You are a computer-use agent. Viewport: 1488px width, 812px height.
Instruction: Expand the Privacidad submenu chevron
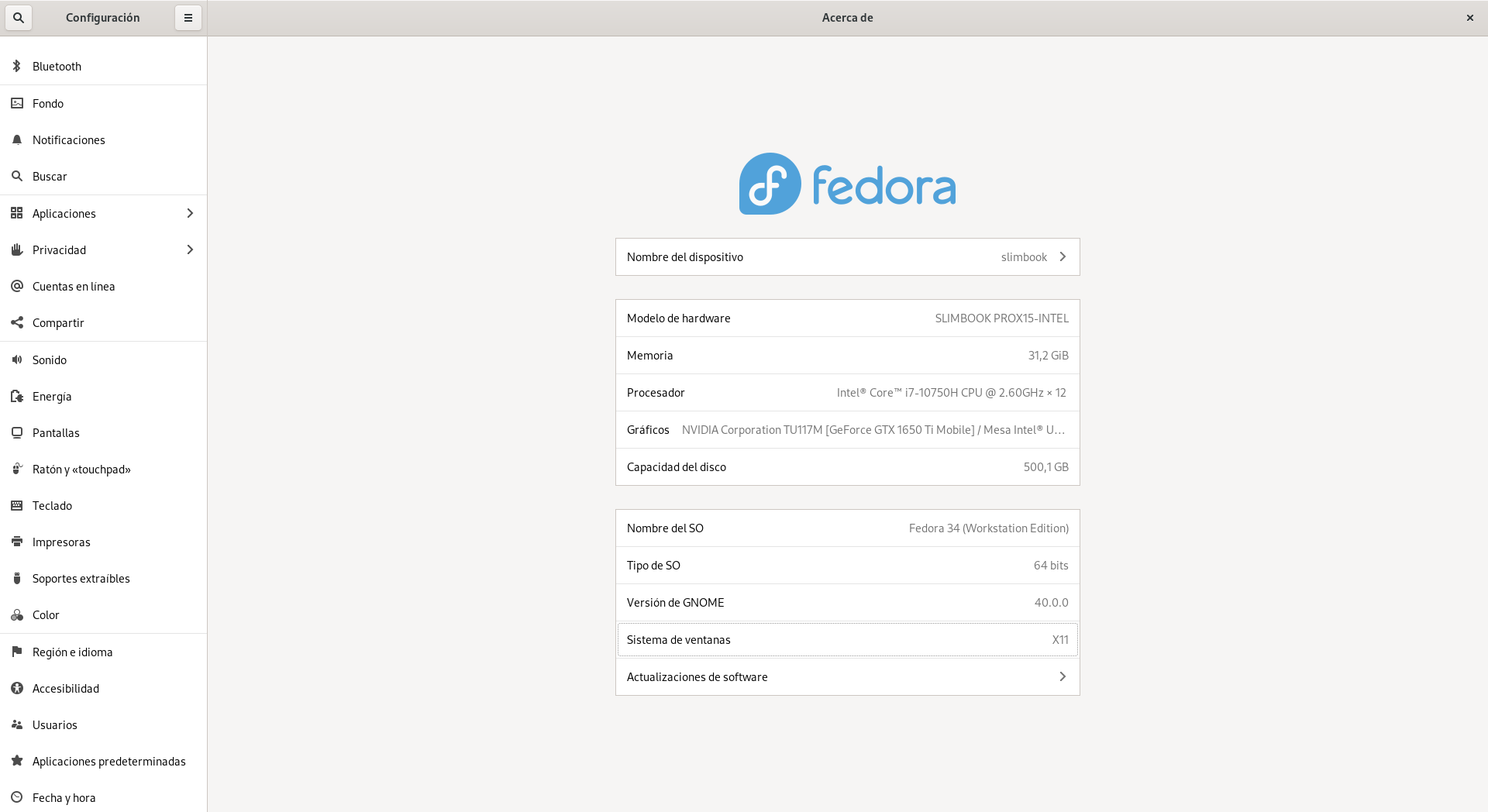pos(190,249)
